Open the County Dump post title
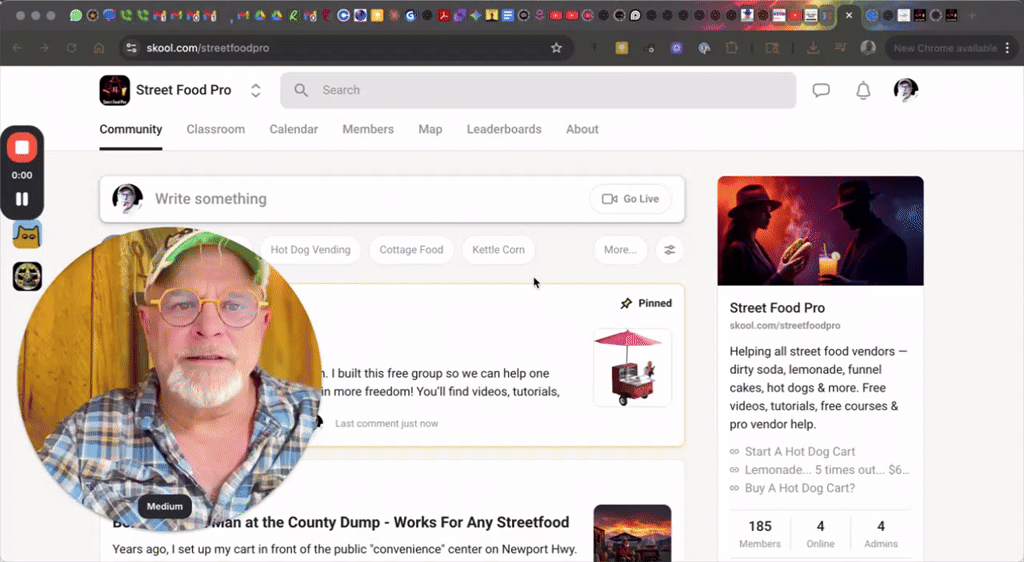This screenshot has height=562, width=1024. point(341,523)
